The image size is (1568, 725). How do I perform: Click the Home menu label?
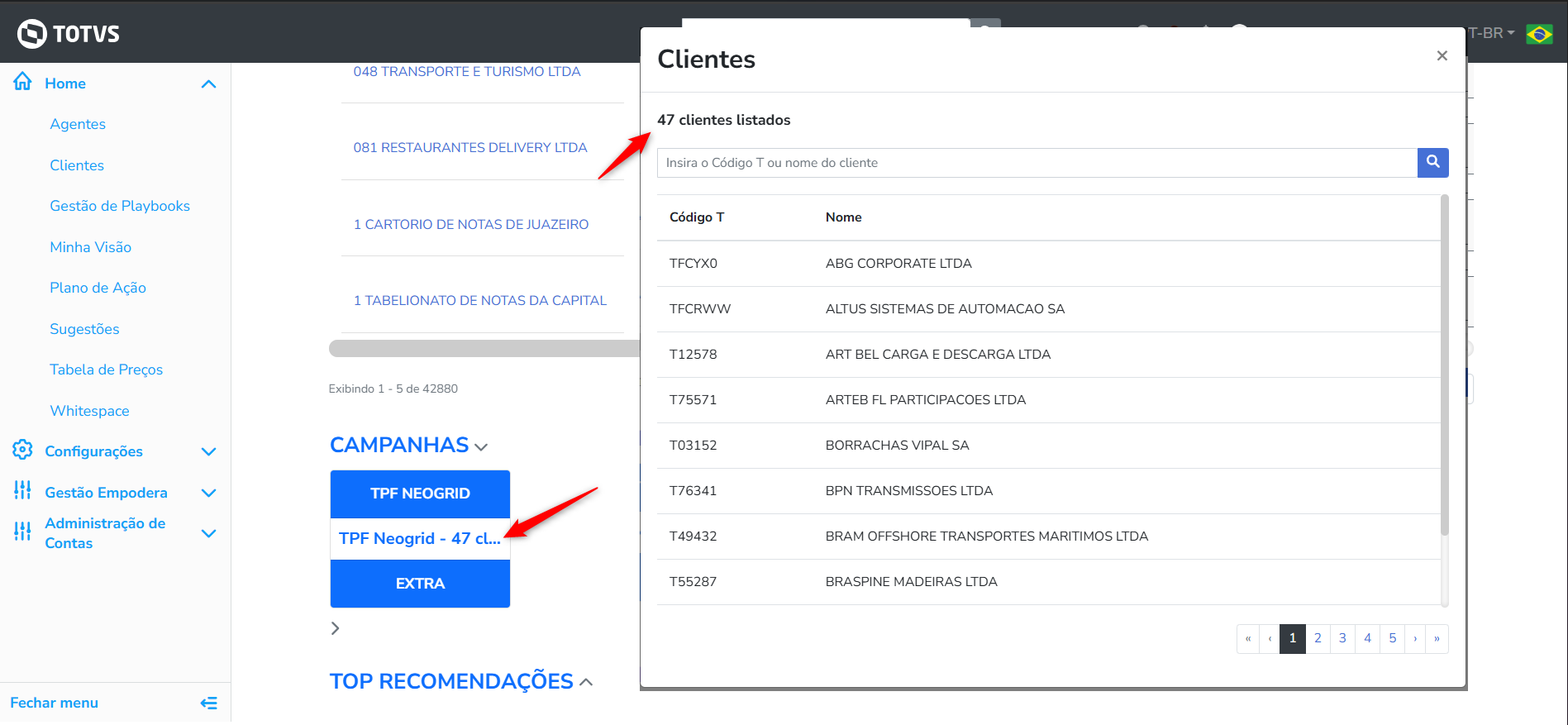pyautogui.click(x=65, y=83)
